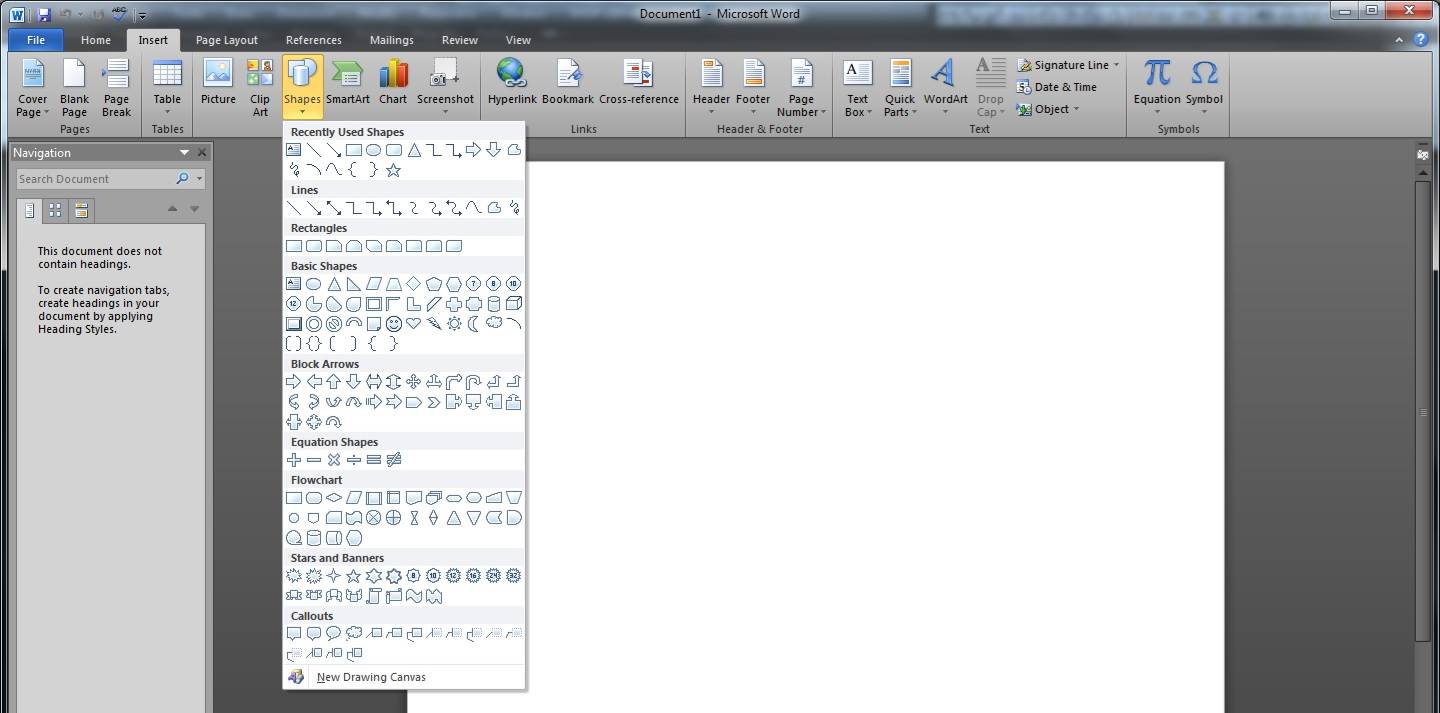
Task: Click Save in the Quick Access Toolbar
Action: [x=44, y=15]
